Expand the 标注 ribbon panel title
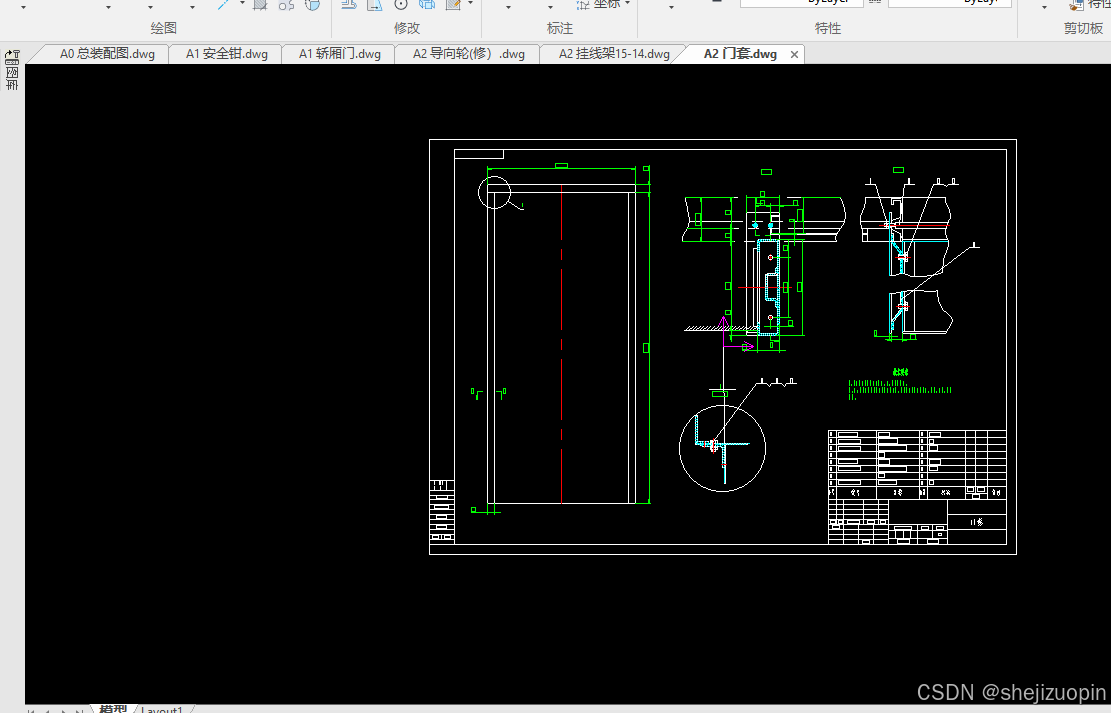This screenshot has height=713, width=1111. point(560,28)
